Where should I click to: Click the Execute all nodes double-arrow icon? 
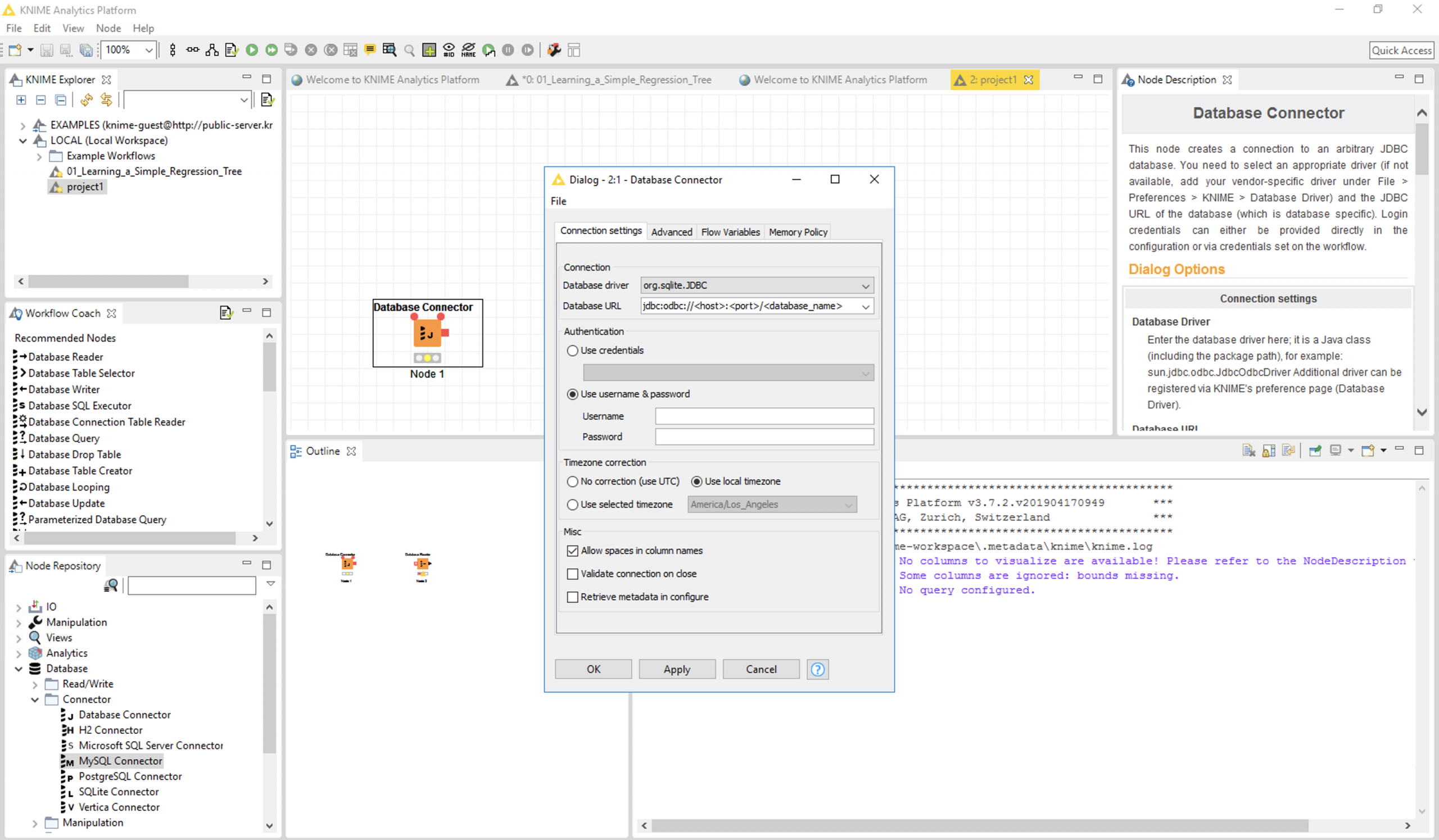(x=271, y=50)
